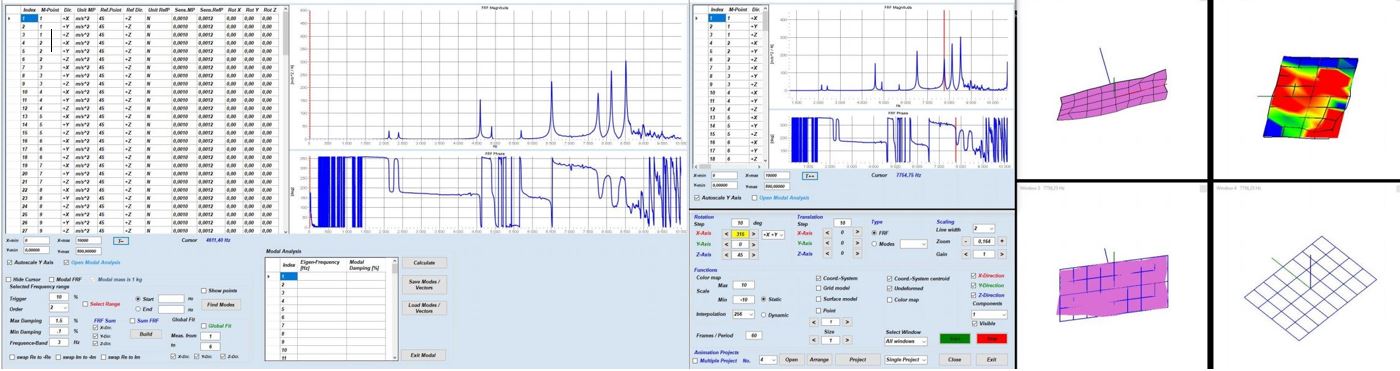Viewport: 1400px width, 371px height.
Task: Increase the Gain value with its right arrow
Action: pos(1002,254)
